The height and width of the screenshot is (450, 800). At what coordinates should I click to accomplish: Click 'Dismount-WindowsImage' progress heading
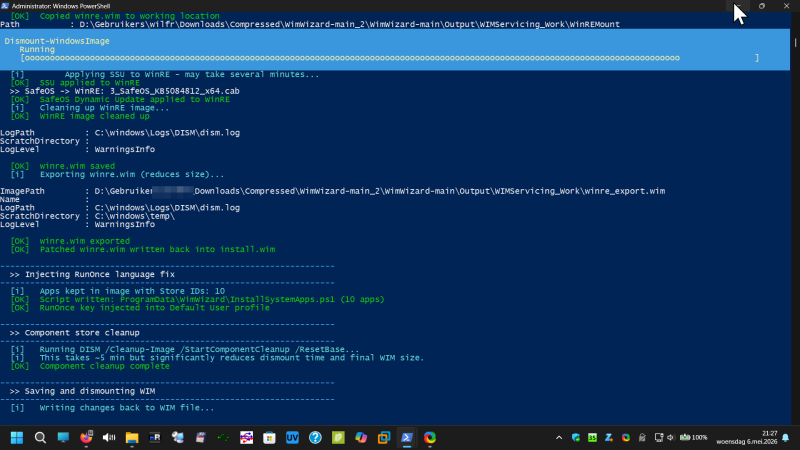click(x=57, y=41)
